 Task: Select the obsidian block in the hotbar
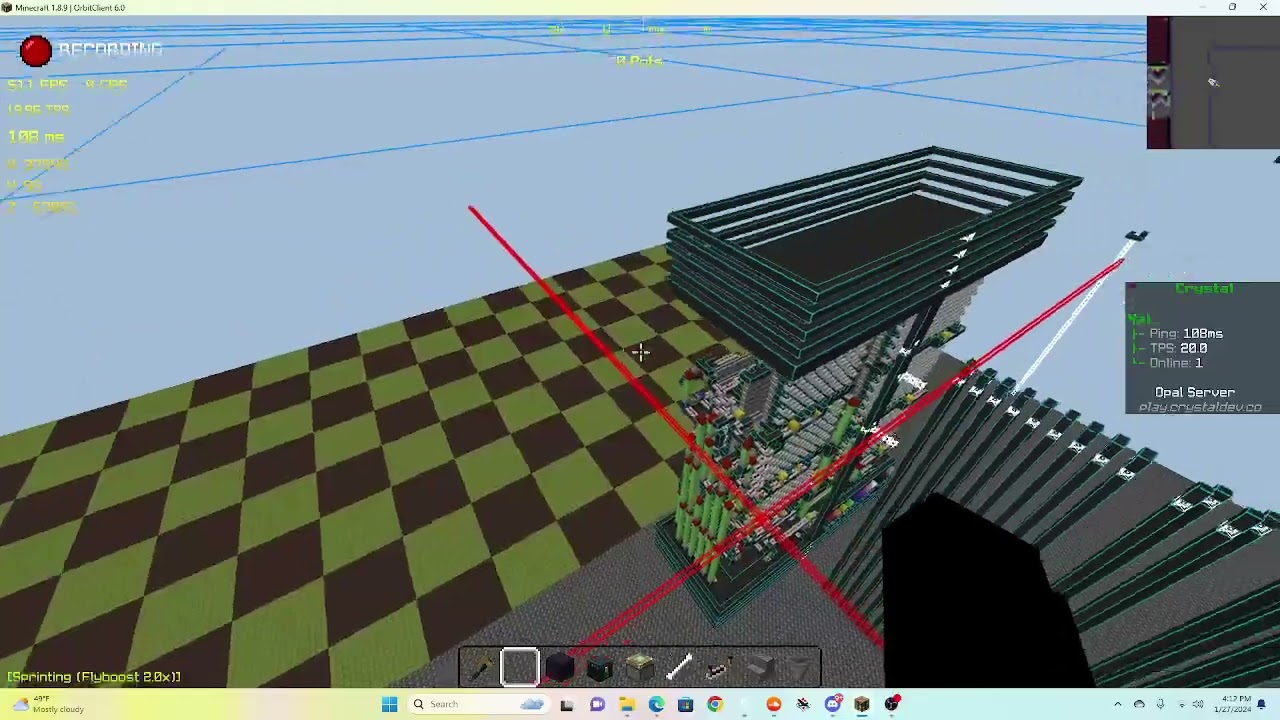(x=560, y=668)
